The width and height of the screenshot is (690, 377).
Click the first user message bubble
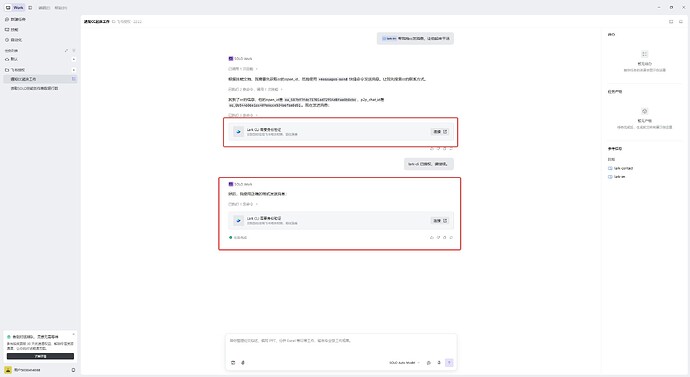coord(415,38)
